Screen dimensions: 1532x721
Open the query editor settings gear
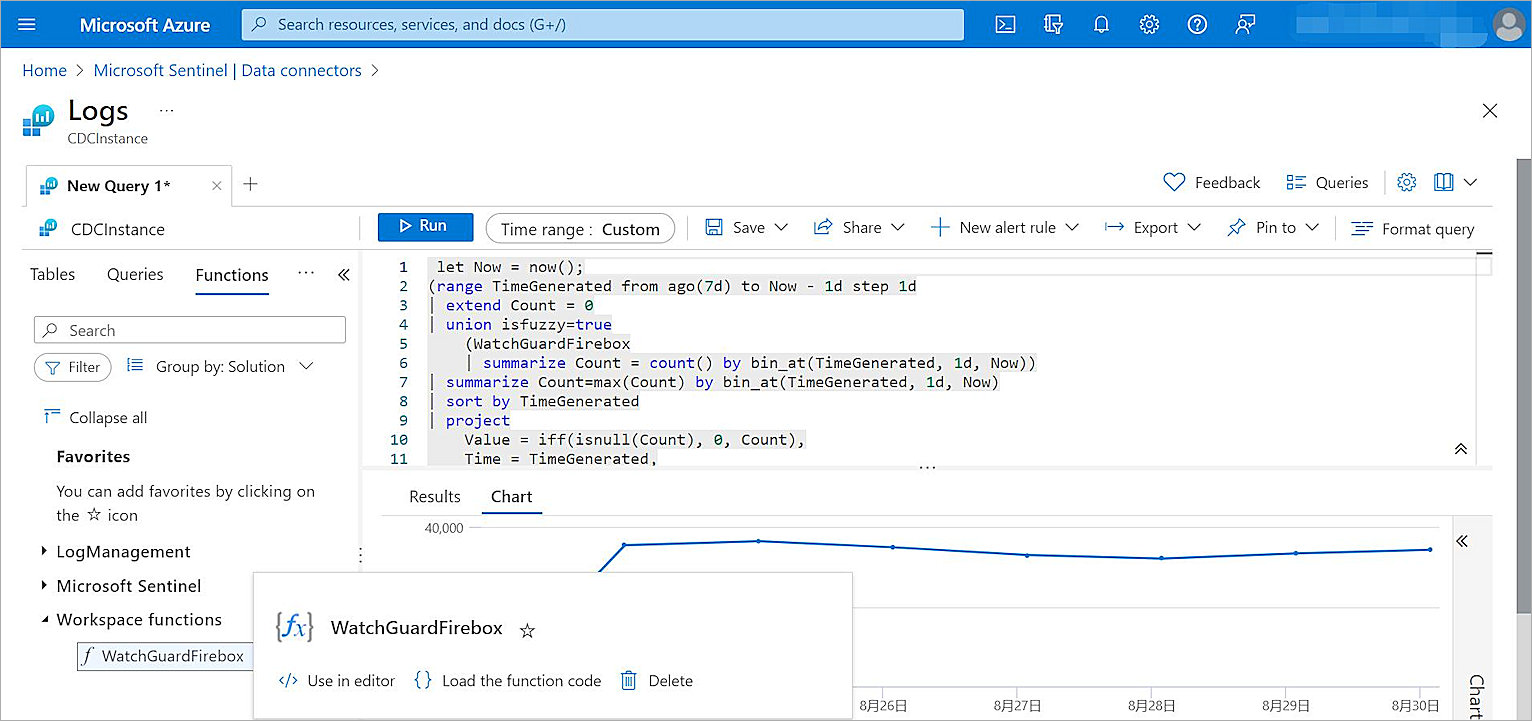pyautogui.click(x=1406, y=182)
